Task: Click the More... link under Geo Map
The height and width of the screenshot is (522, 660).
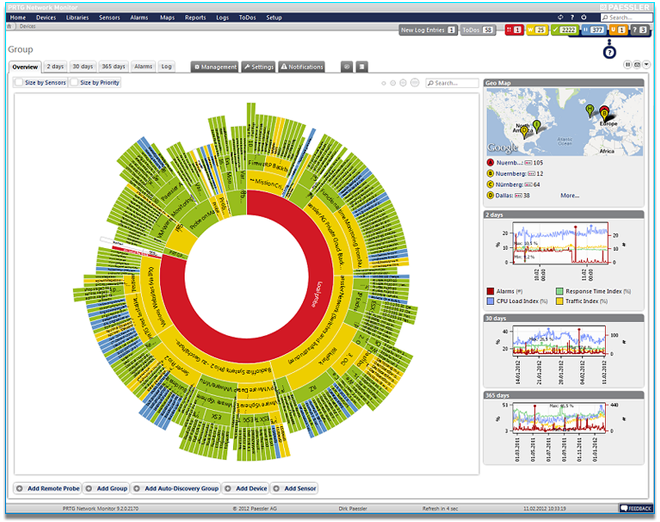Action: 569,196
